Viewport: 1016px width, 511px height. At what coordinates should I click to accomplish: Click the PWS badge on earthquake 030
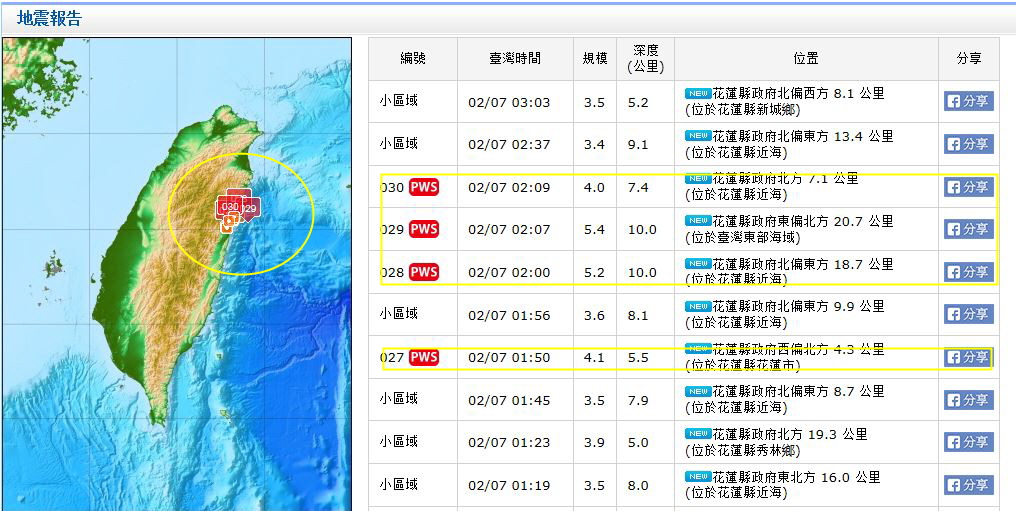pyautogui.click(x=424, y=187)
